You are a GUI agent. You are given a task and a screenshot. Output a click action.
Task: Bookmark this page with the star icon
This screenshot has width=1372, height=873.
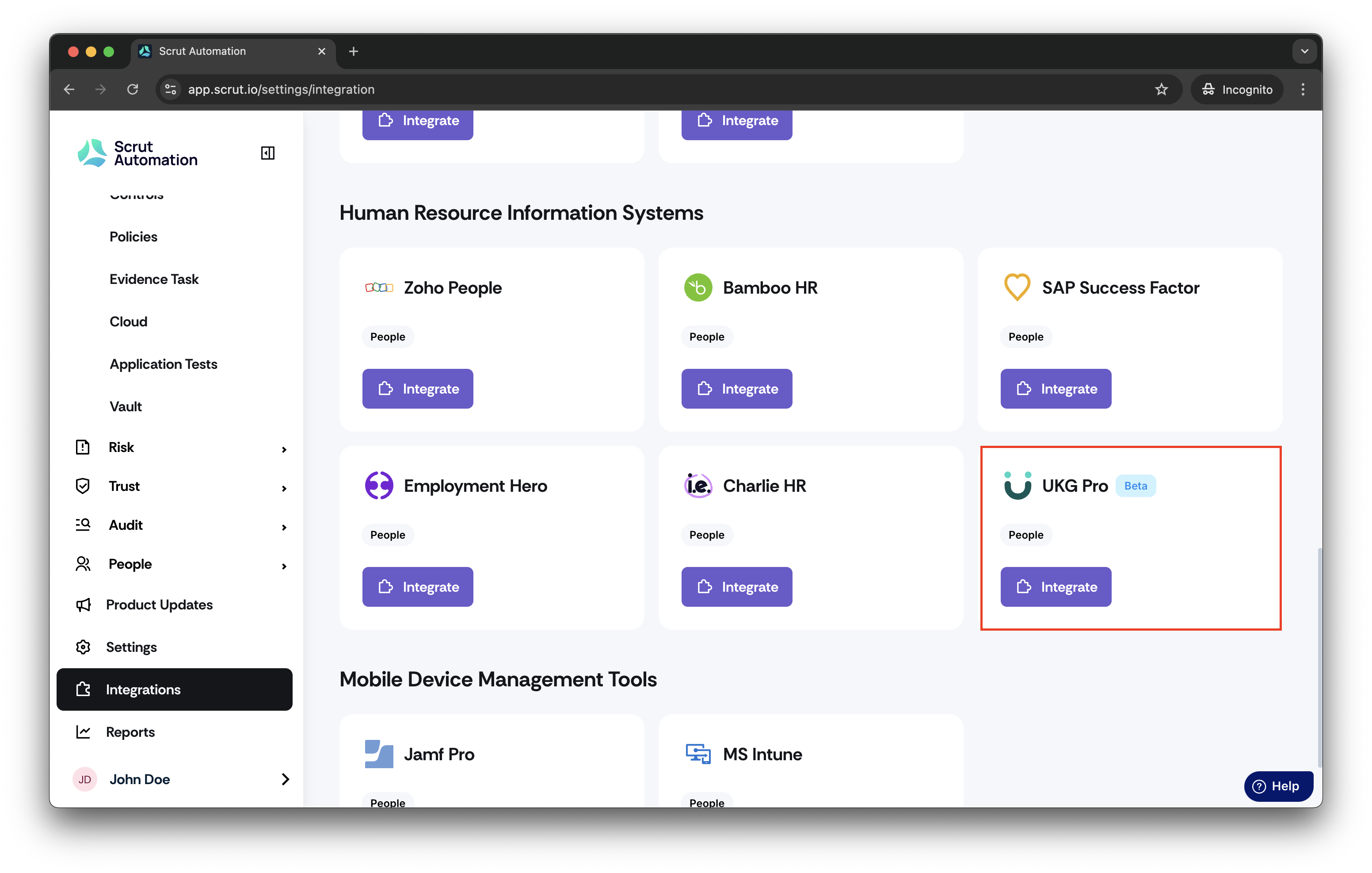pyautogui.click(x=1161, y=89)
